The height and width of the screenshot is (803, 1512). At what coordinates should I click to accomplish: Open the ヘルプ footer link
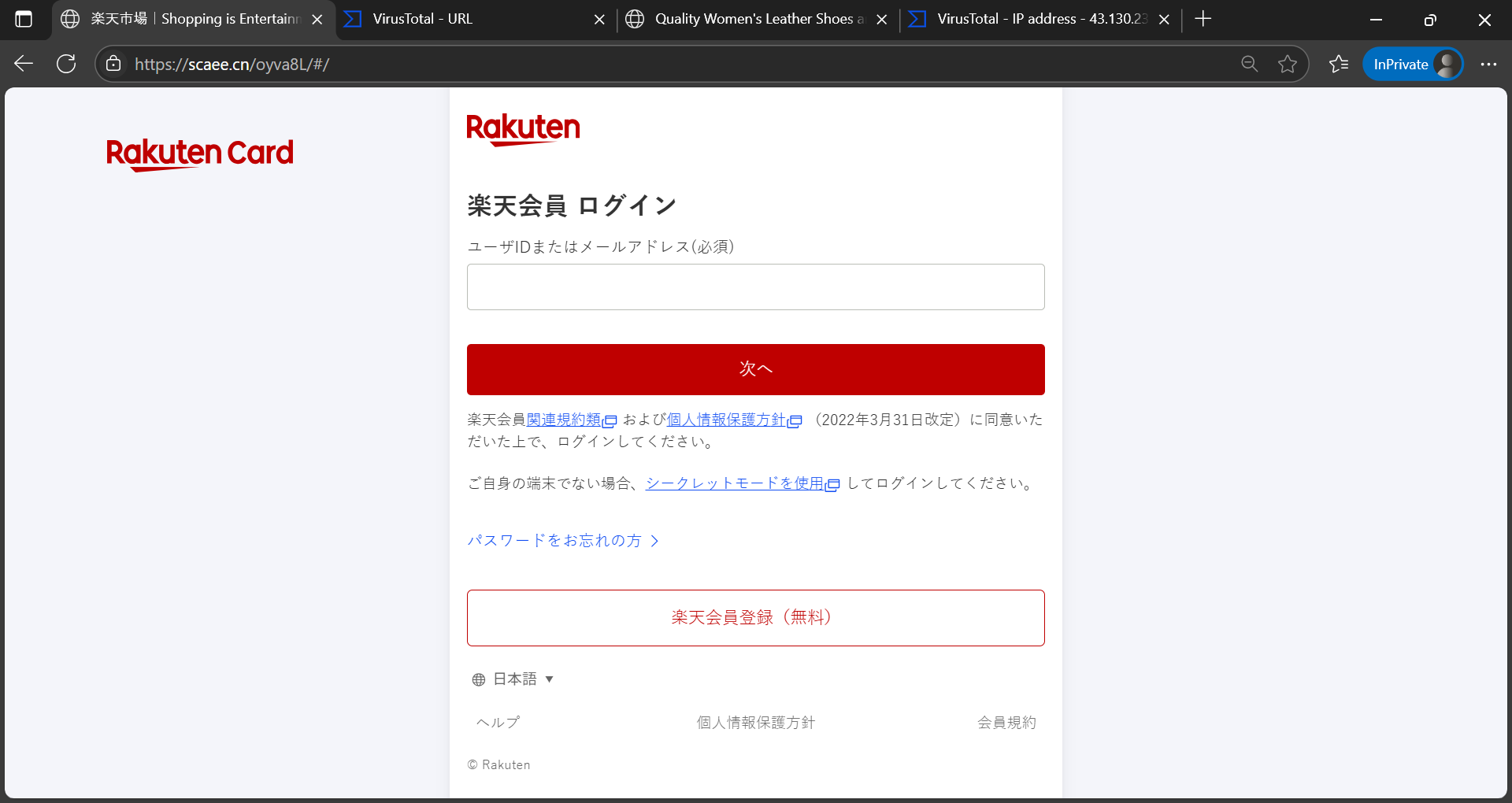498,722
